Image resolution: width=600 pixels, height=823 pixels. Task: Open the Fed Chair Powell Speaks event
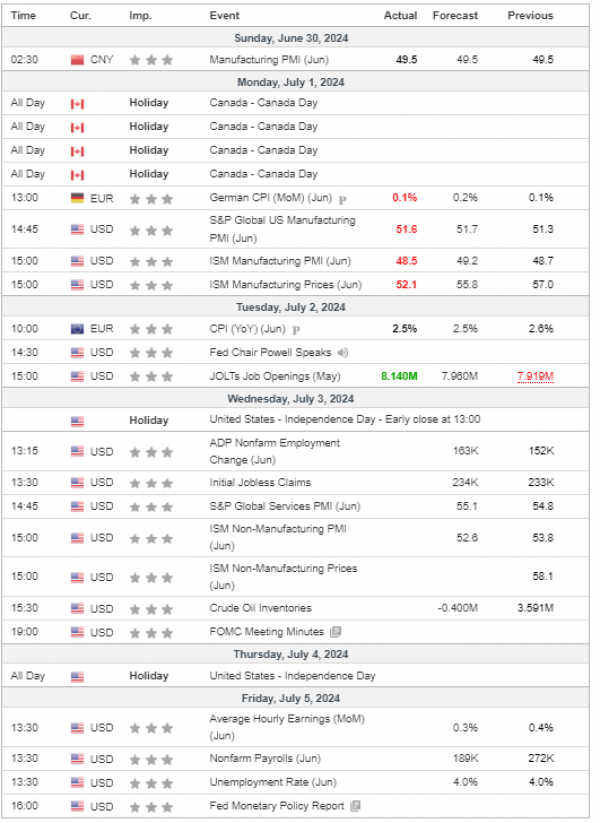coord(270,353)
